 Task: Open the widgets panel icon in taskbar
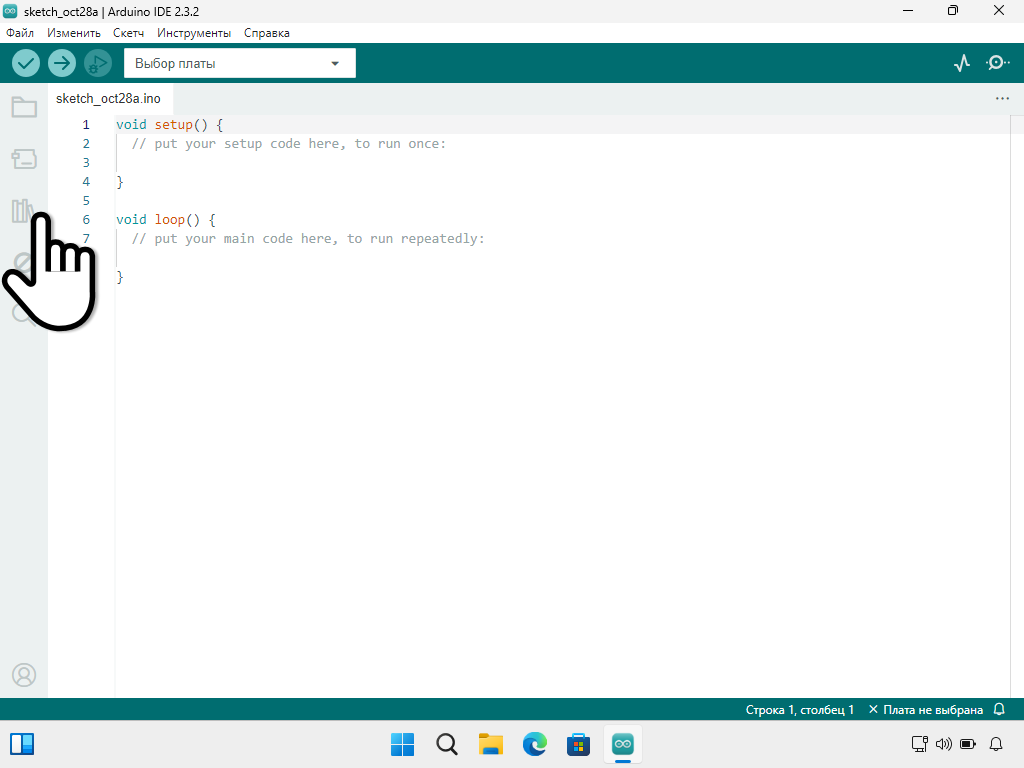click(22, 744)
